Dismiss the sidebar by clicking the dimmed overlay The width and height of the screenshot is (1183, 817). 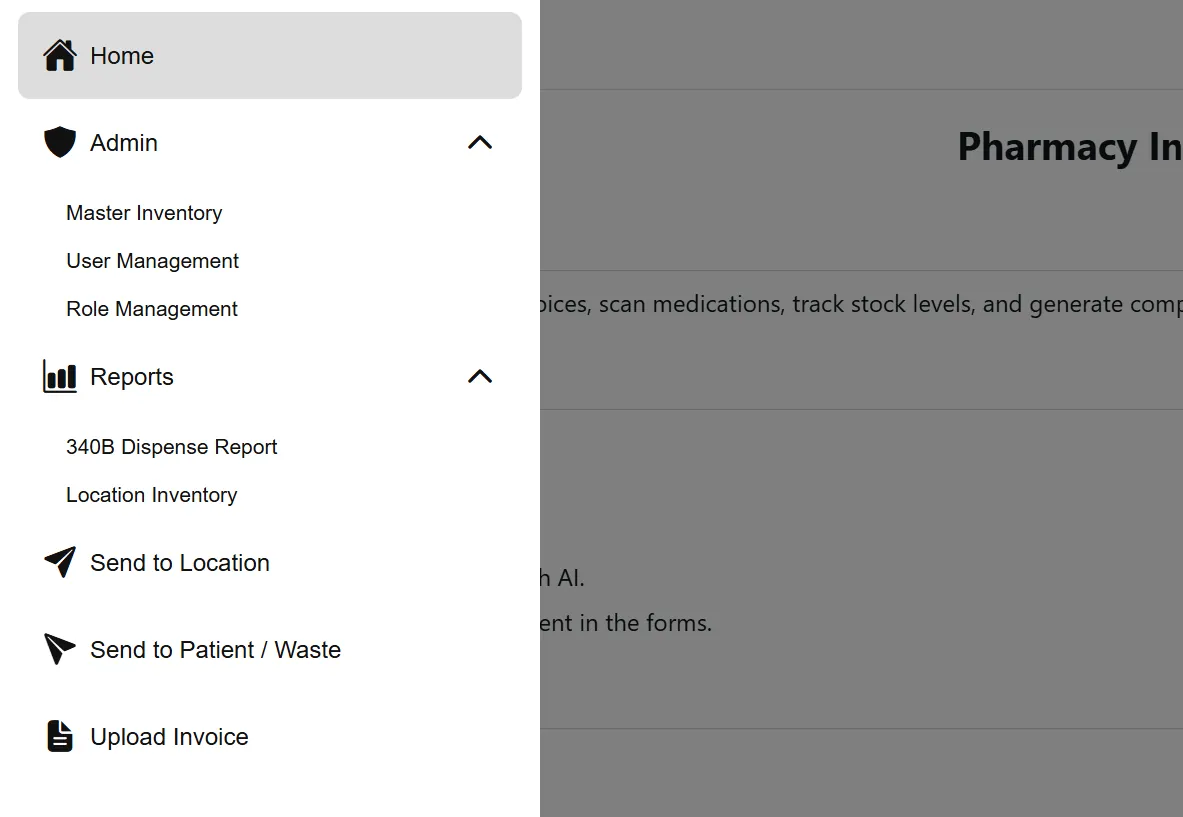860,480
